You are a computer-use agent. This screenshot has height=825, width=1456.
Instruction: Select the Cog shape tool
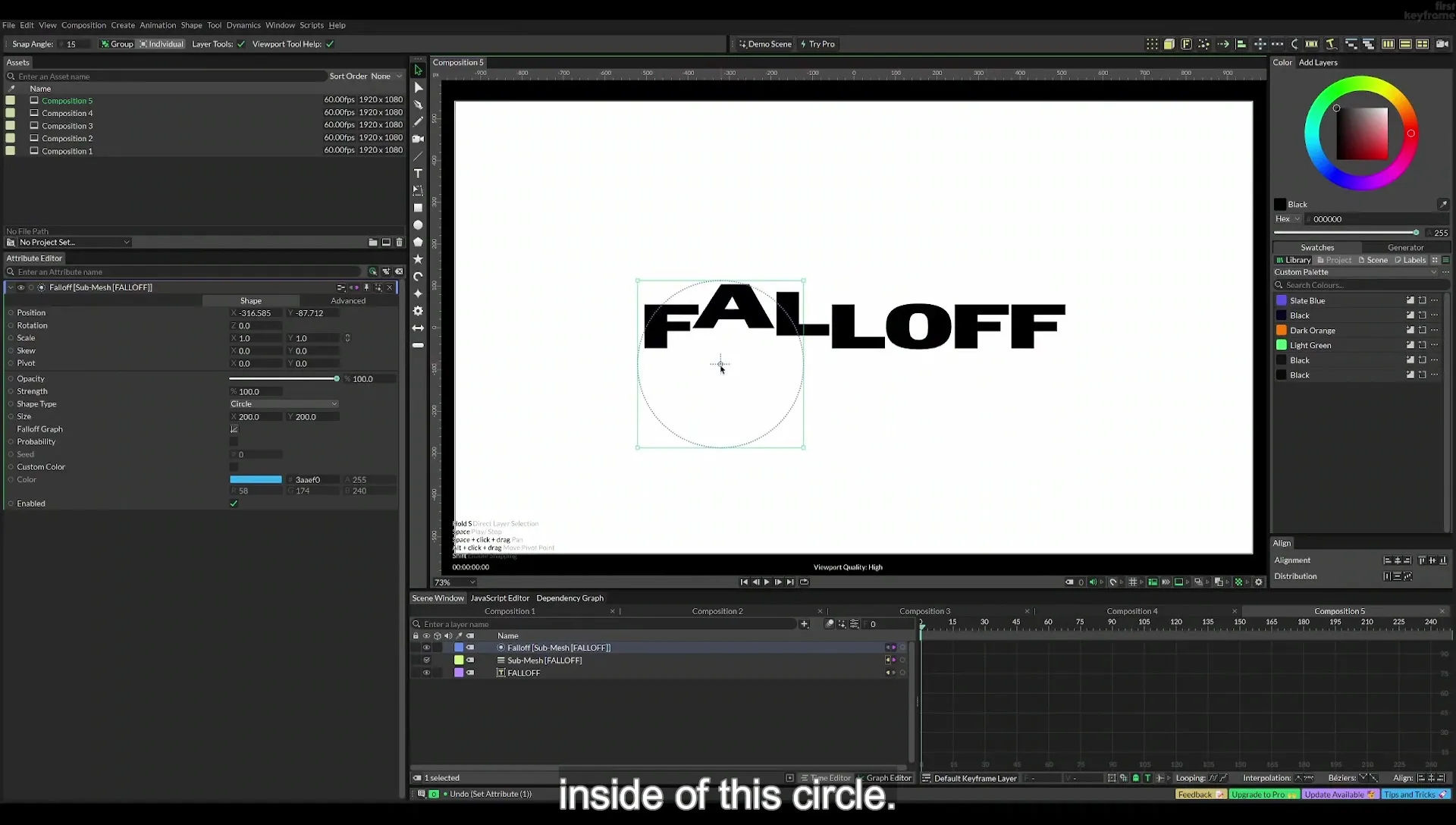(418, 311)
